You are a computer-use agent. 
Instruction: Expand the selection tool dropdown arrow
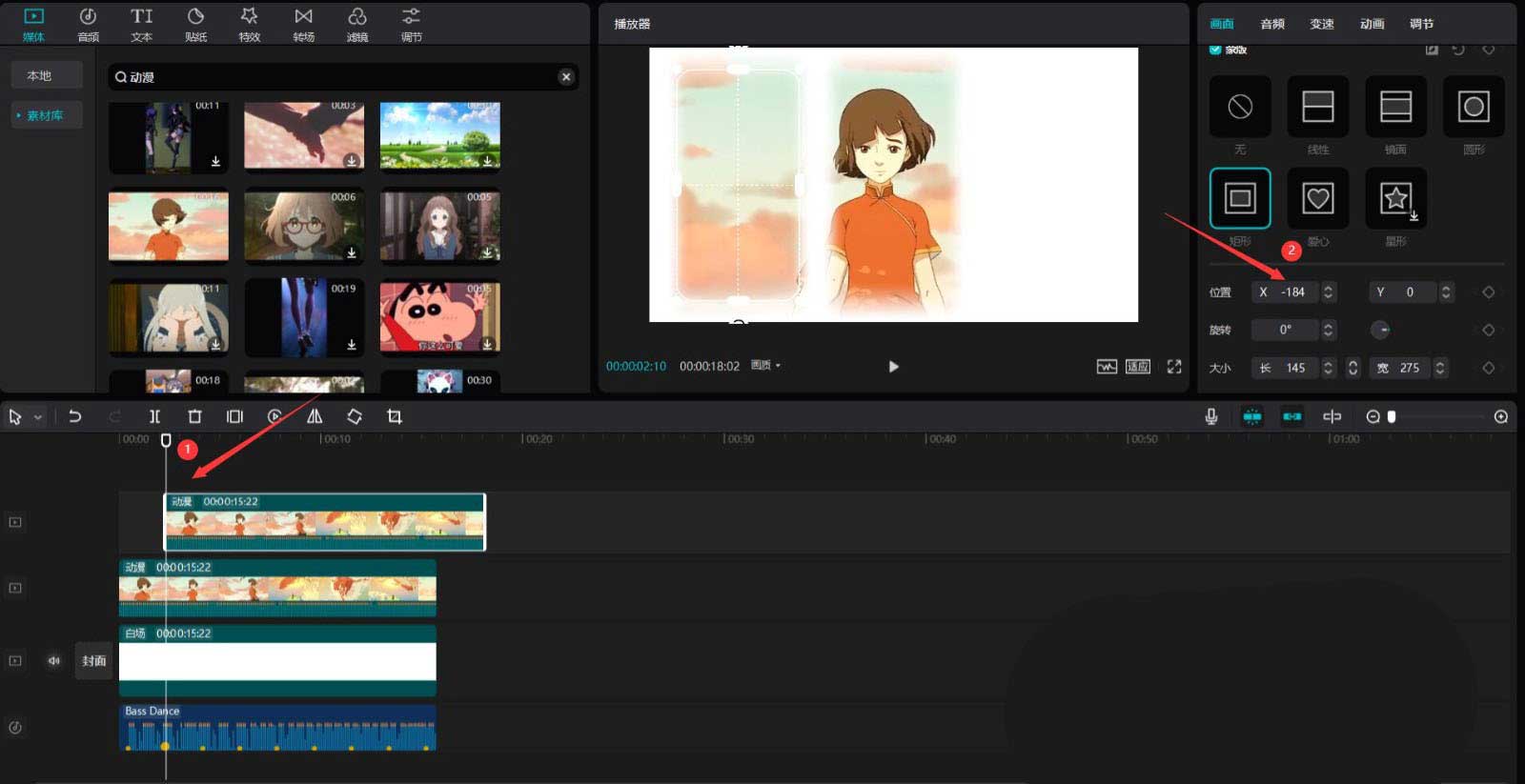(x=38, y=417)
